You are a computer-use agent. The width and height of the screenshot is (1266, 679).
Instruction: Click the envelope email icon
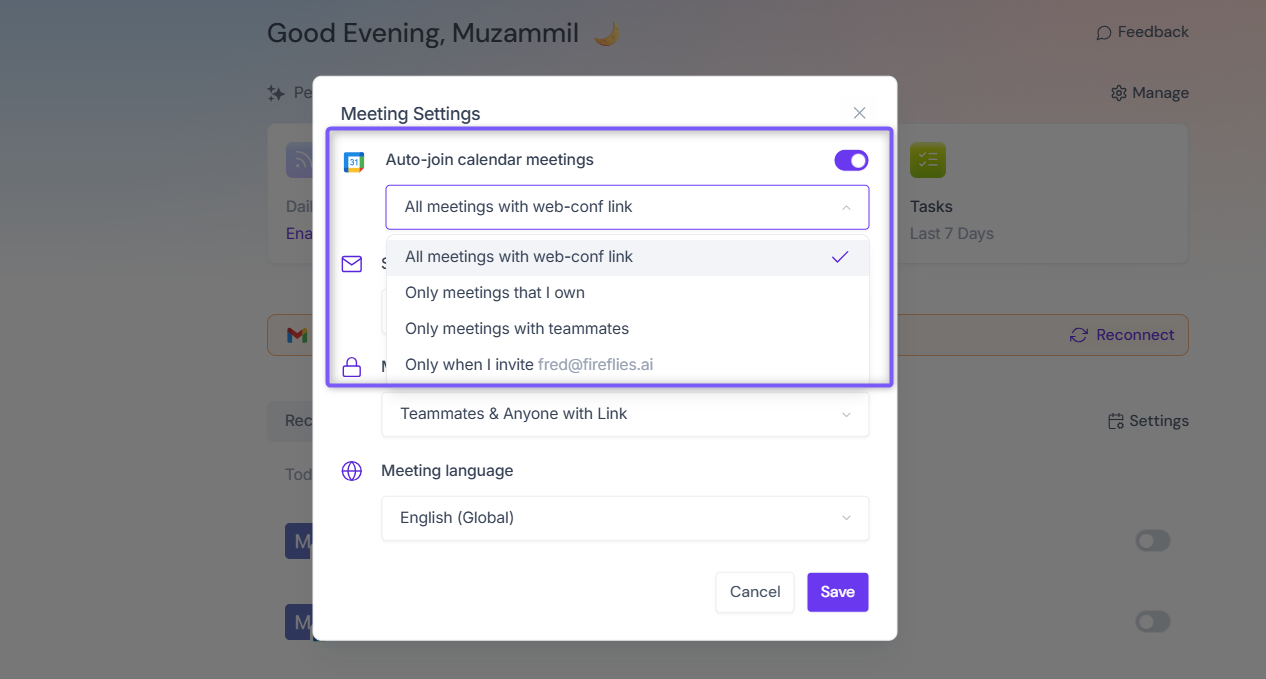click(x=352, y=264)
